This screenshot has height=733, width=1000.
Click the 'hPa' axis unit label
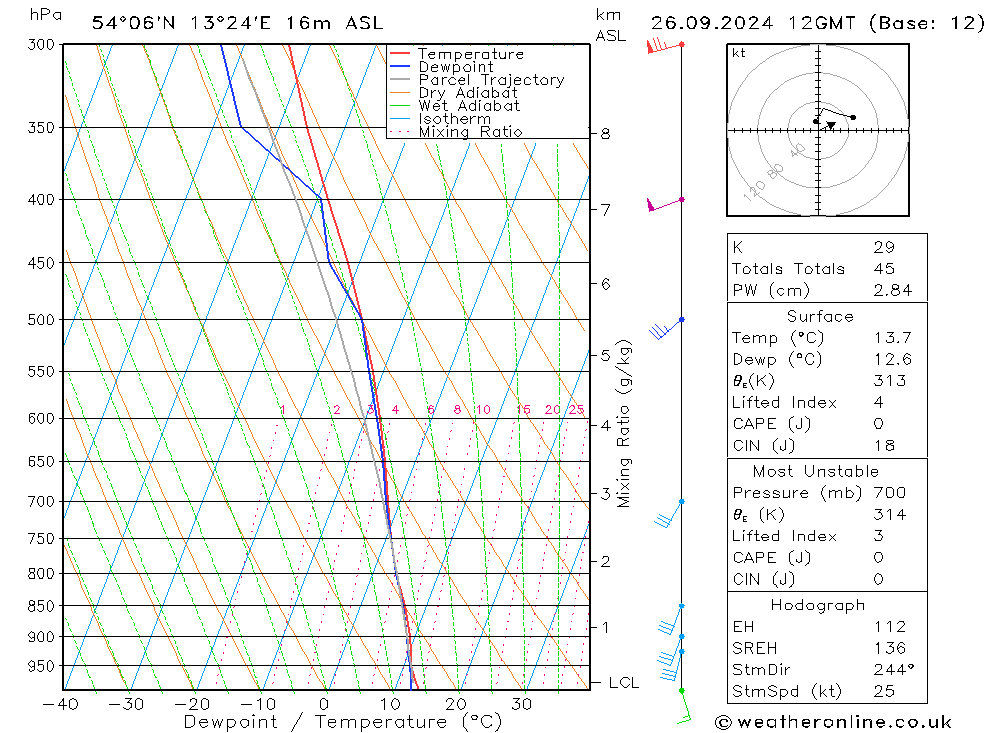point(46,15)
